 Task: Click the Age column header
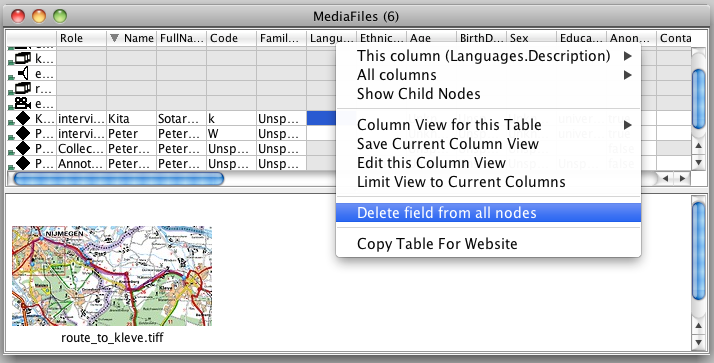tap(432, 38)
